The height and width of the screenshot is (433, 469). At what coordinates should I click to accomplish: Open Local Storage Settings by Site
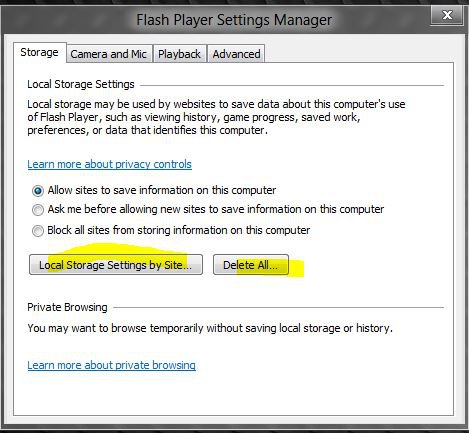tap(116, 265)
